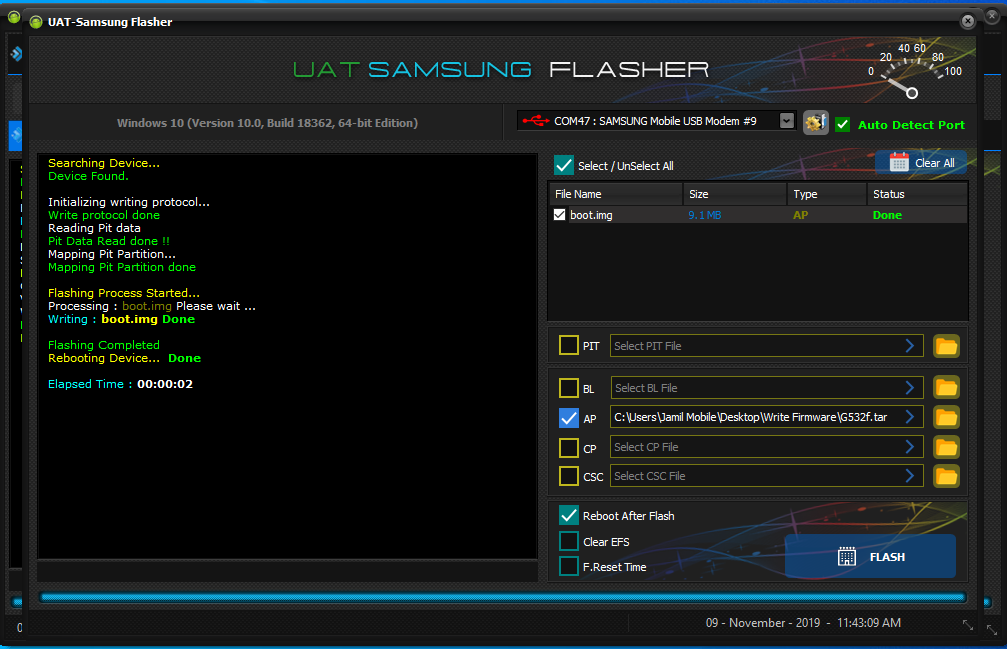The width and height of the screenshot is (1007, 649).
Task: Expand the CP file field chevron
Action: coord(909,447)
